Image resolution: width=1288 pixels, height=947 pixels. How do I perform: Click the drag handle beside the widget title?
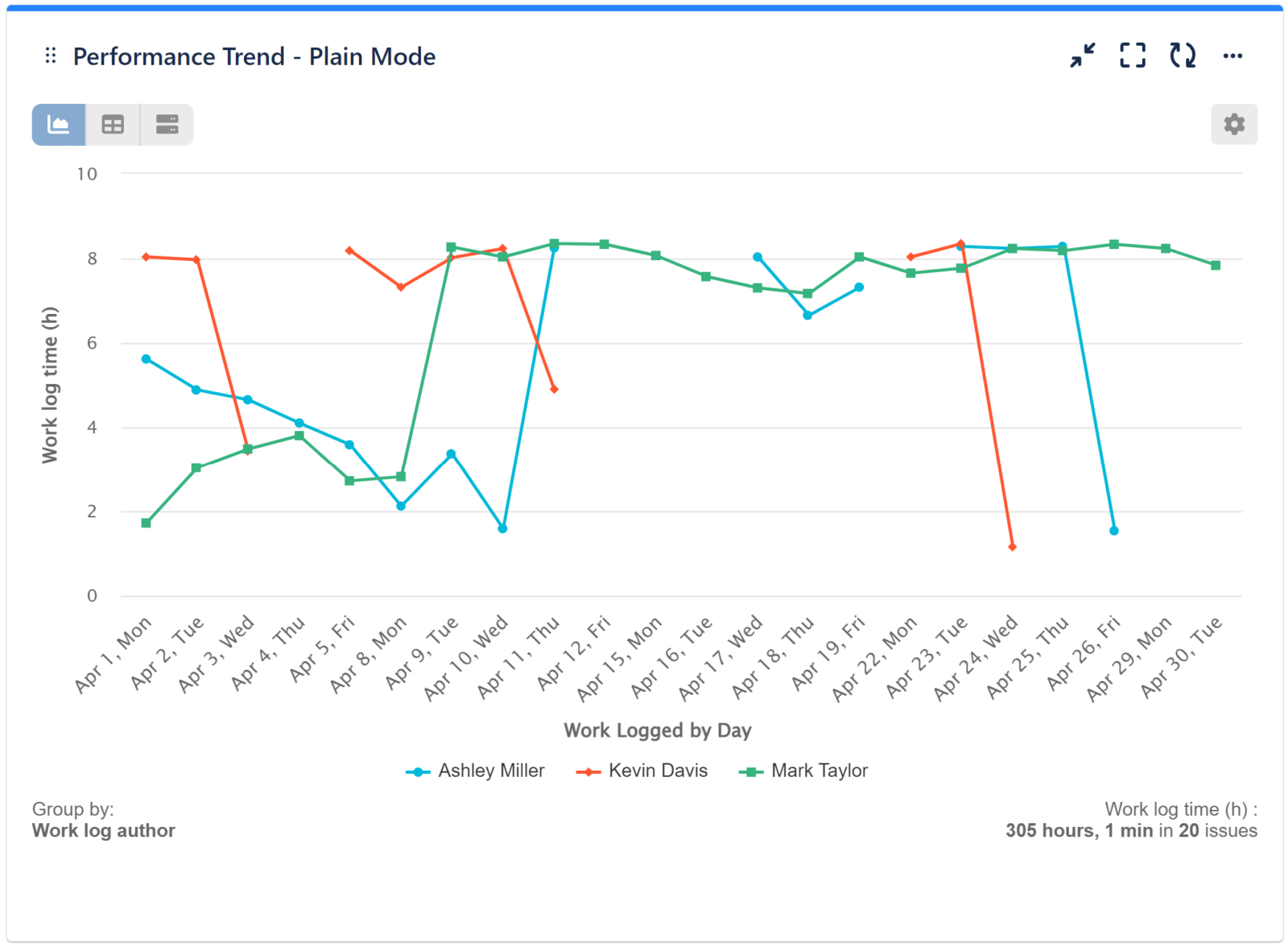50,55
